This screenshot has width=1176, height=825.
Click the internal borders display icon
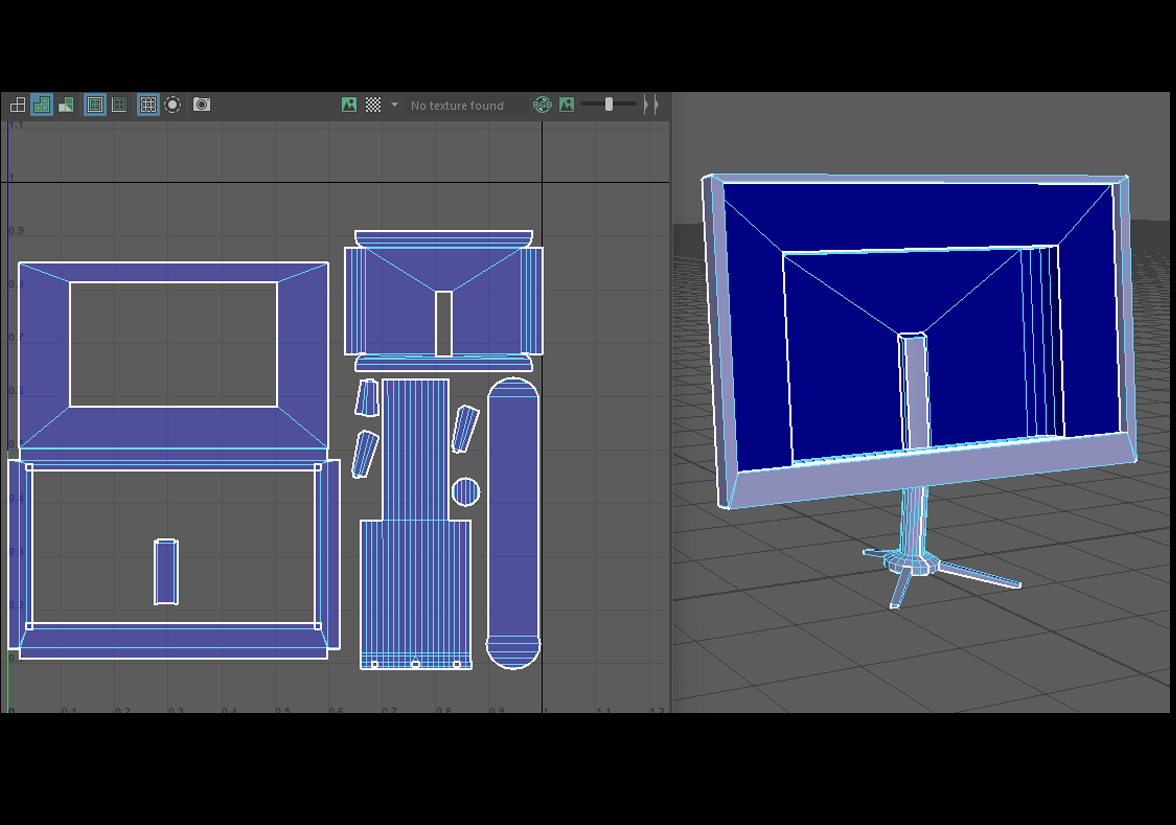(x=119, y=105)
